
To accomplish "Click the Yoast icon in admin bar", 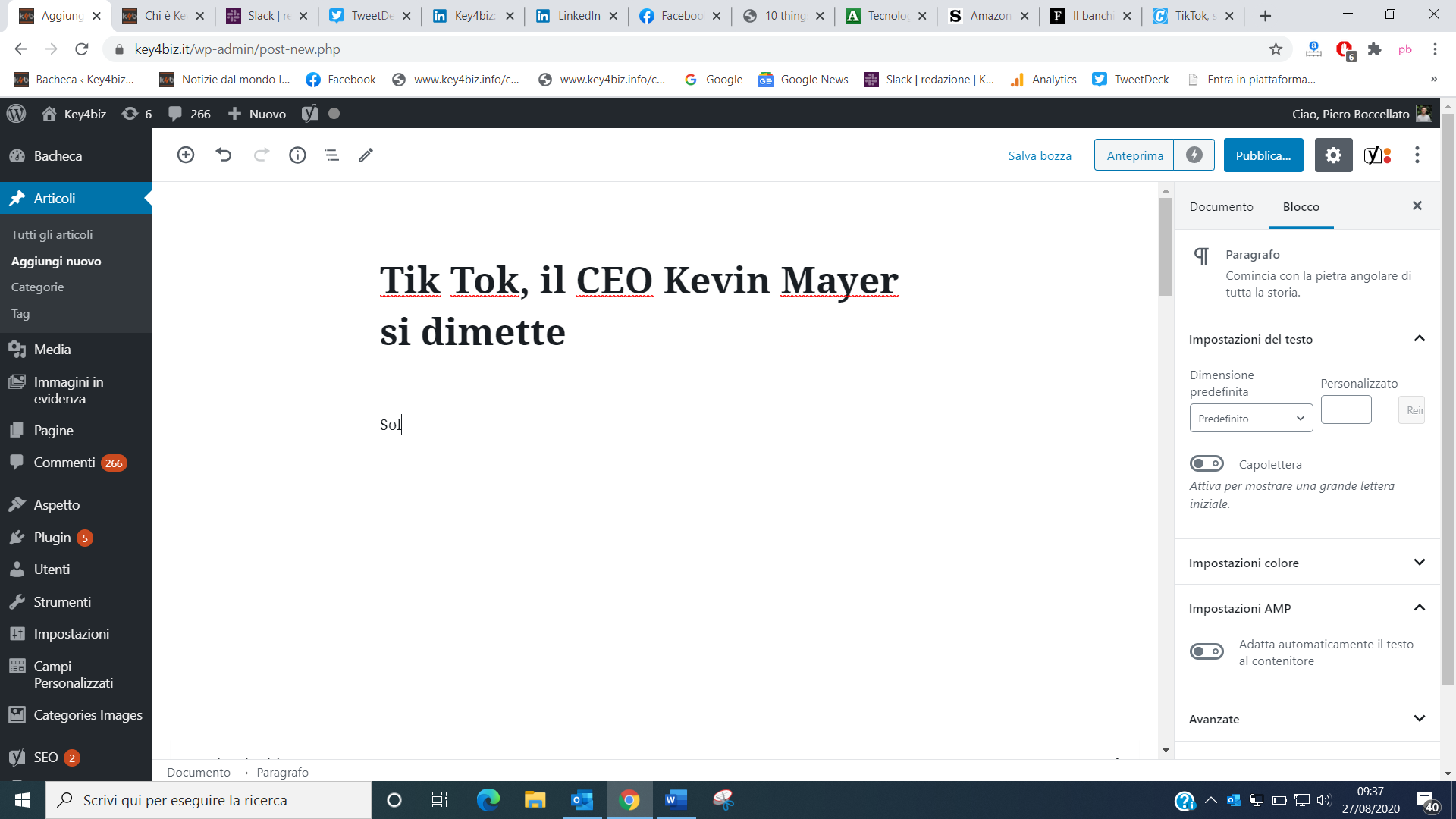I will coord(309,114).
